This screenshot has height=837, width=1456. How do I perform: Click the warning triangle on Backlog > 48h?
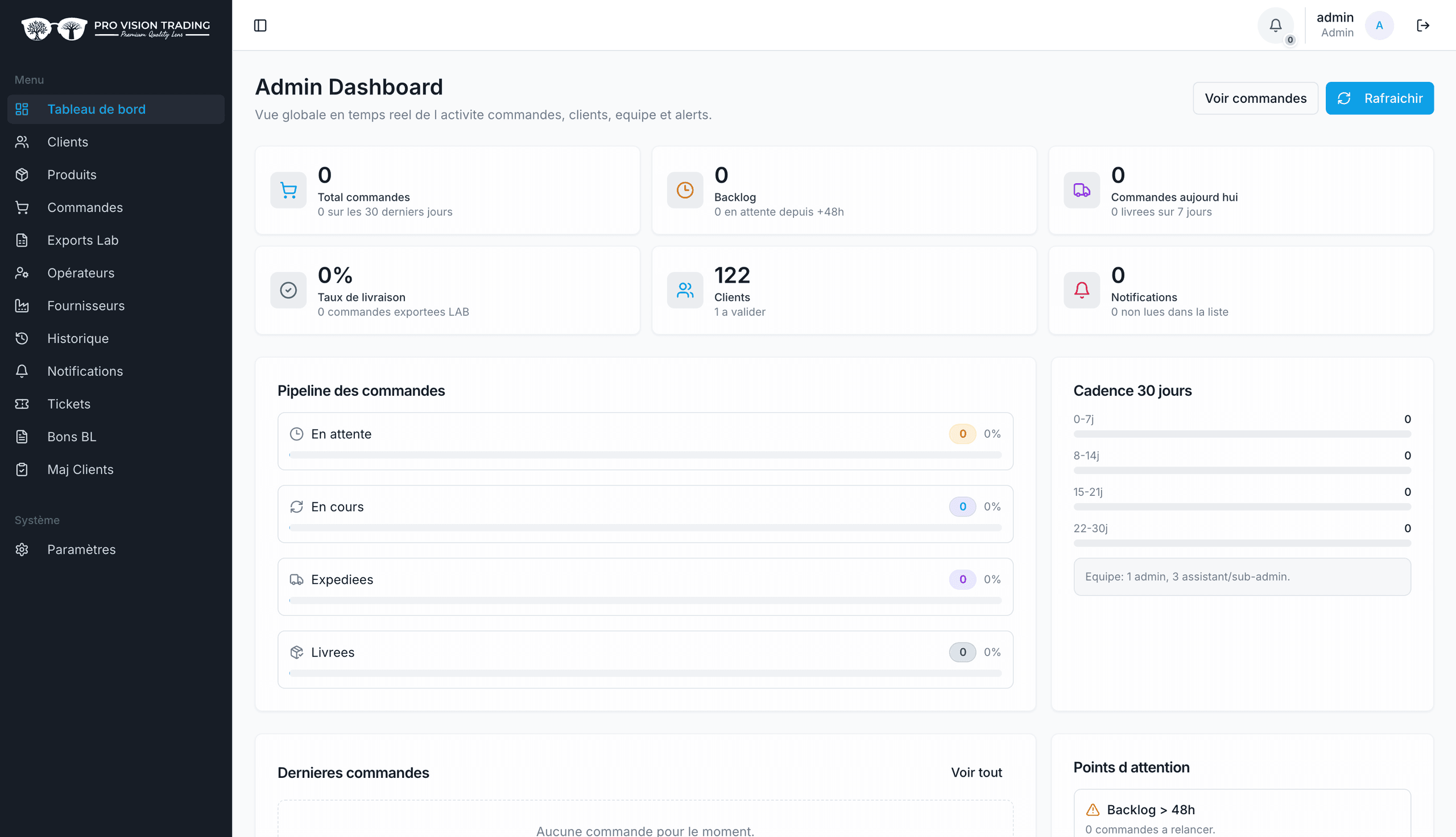1092,810
